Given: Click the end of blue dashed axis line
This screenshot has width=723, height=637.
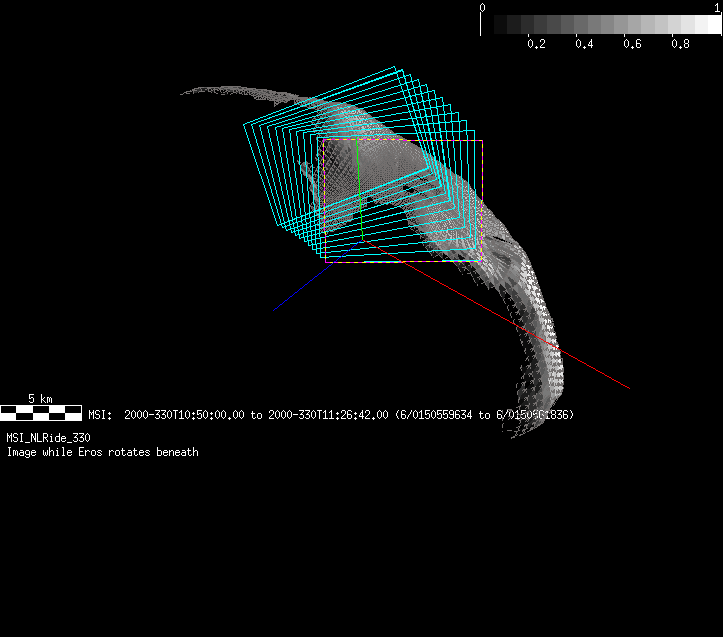Looking at the screenshot, I should tap(275, 310).
